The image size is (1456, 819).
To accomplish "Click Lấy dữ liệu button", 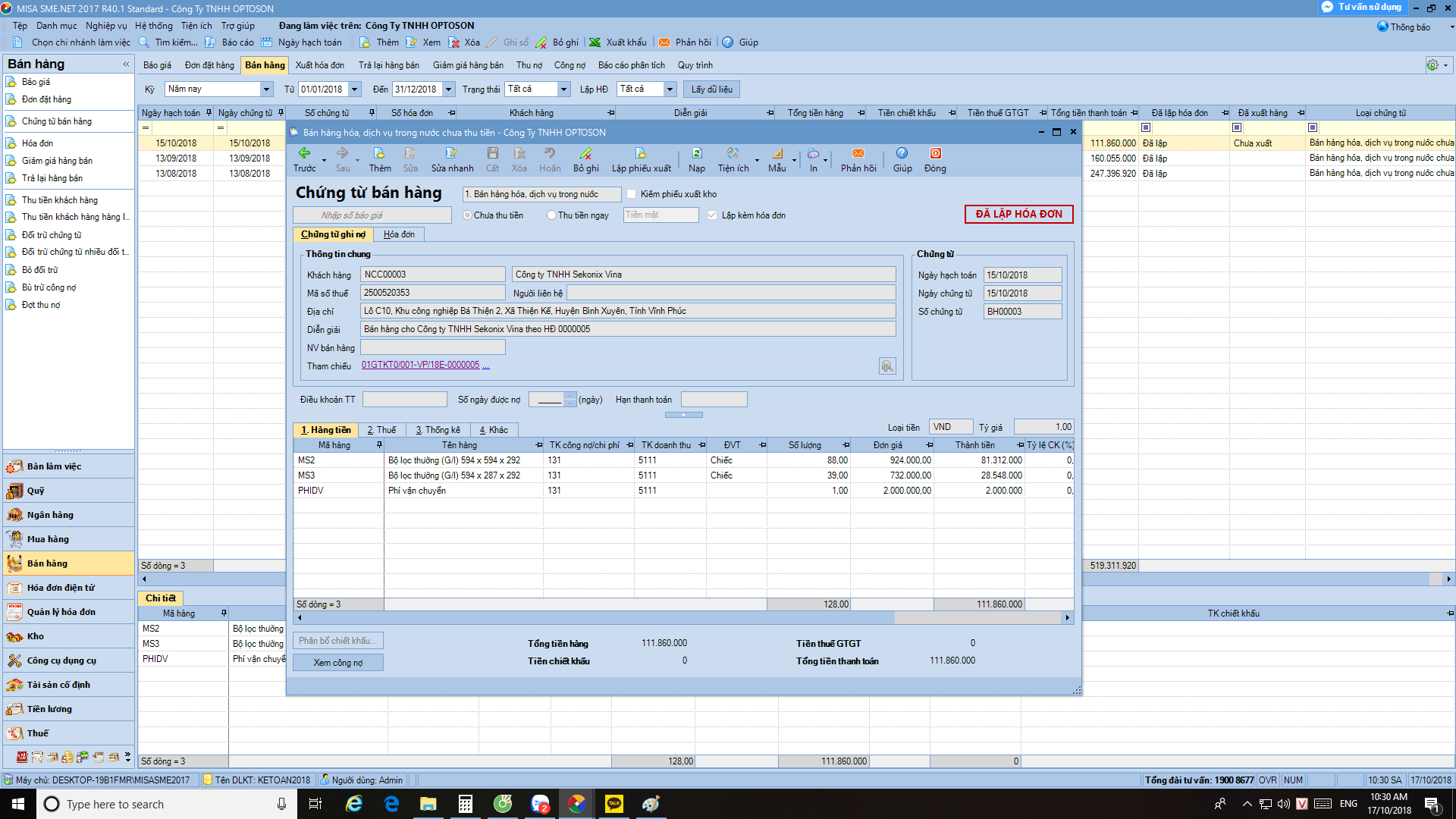I will 711,89.
